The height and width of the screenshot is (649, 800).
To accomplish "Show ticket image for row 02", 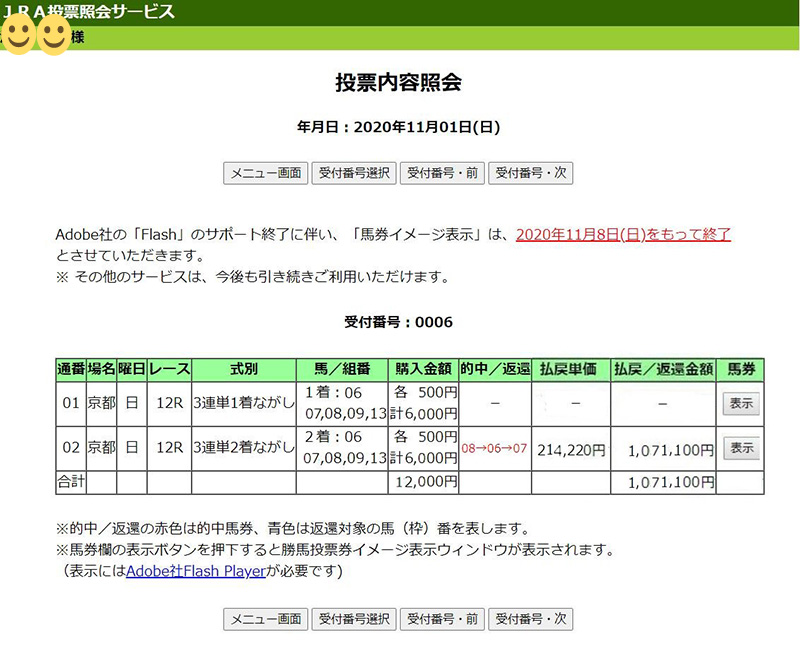I will (x=741, y=449).
